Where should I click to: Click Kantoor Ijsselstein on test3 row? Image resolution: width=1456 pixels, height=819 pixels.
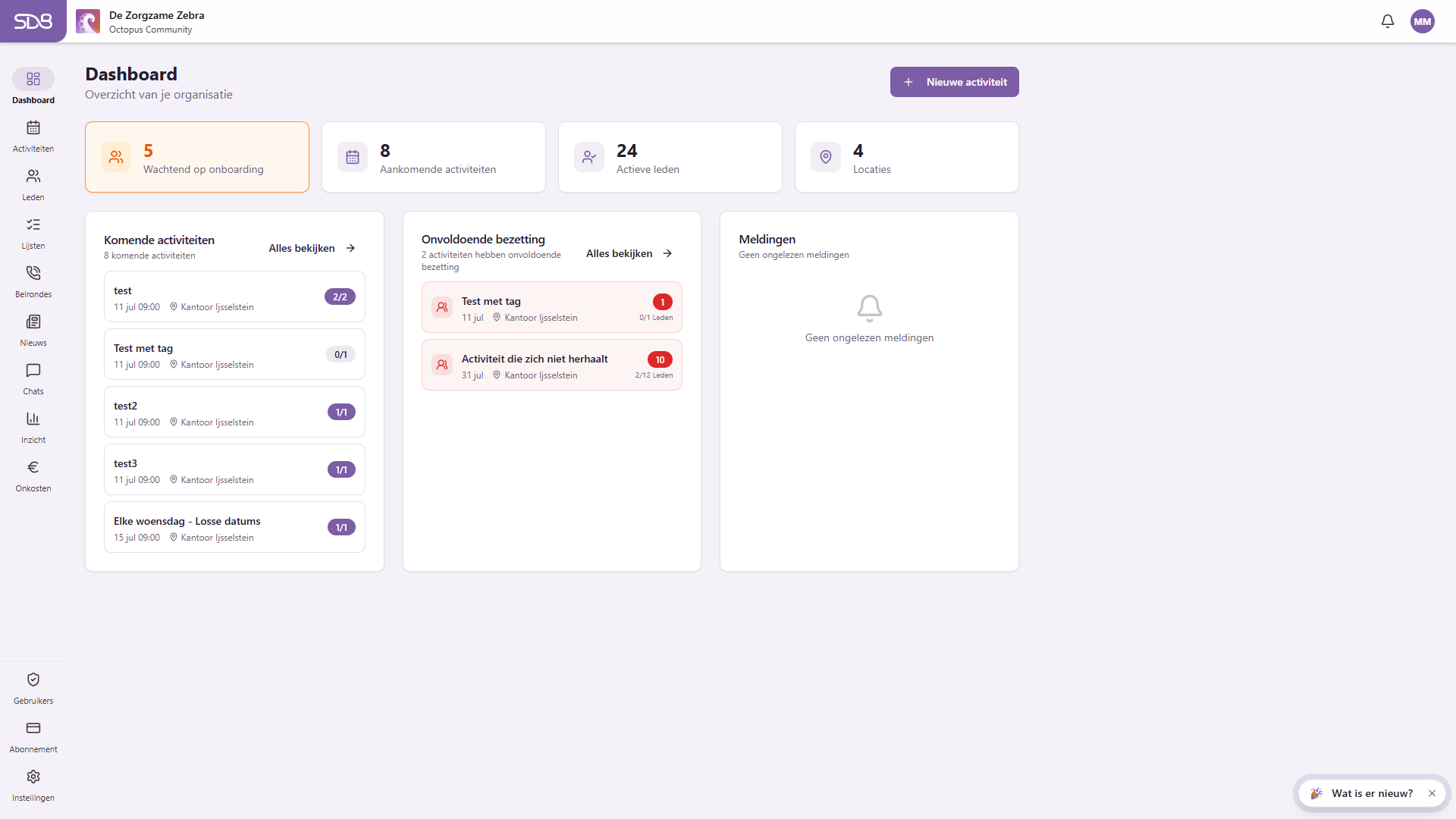pos(217,480)
